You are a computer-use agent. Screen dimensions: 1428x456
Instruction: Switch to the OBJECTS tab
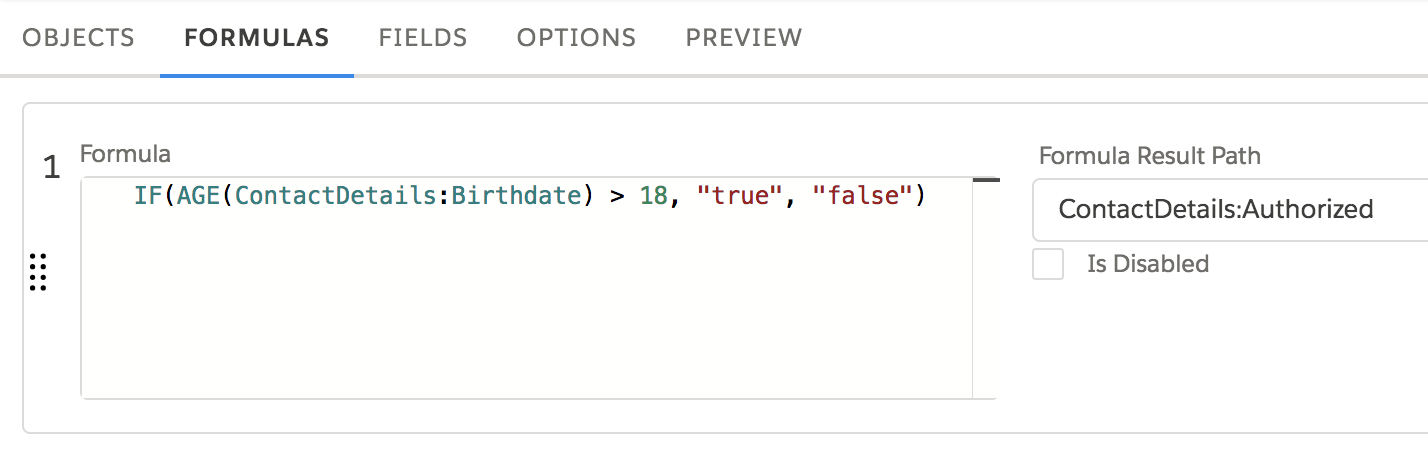pos(78,38)
